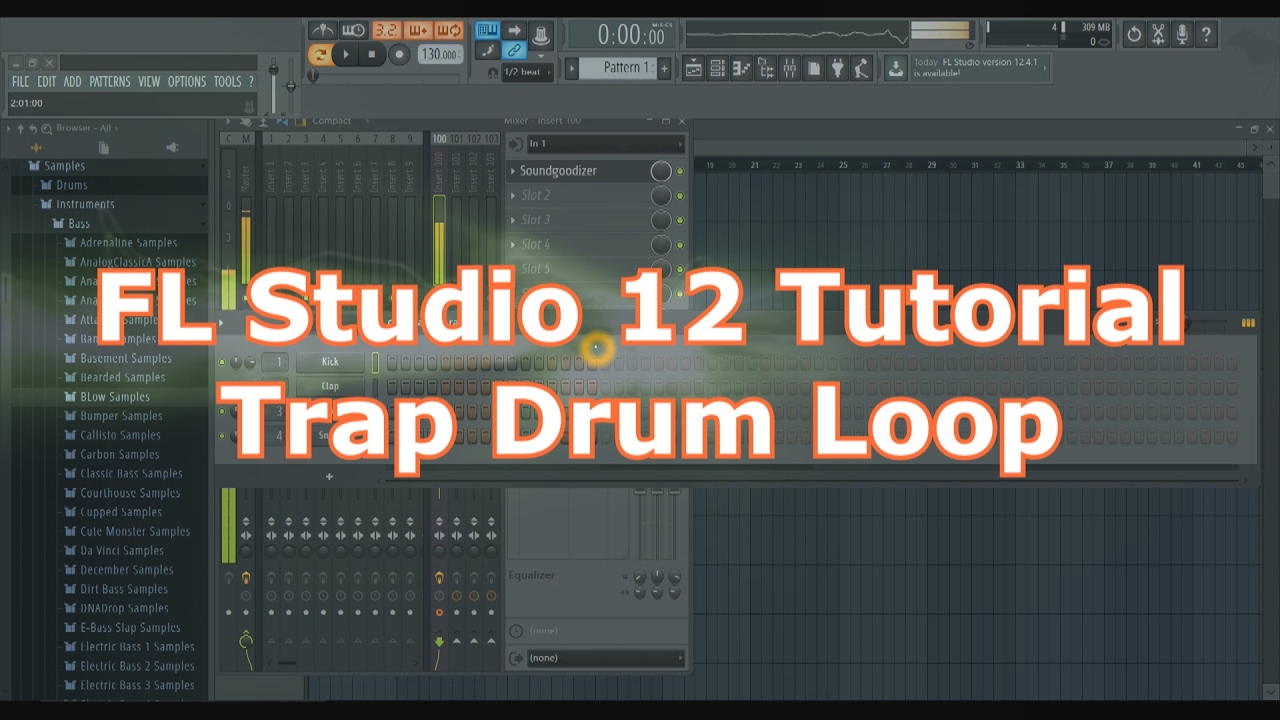This screenshot has width=1280, height=720.
Task: Open the ADD menu
Action: click(x=73, y=82)
